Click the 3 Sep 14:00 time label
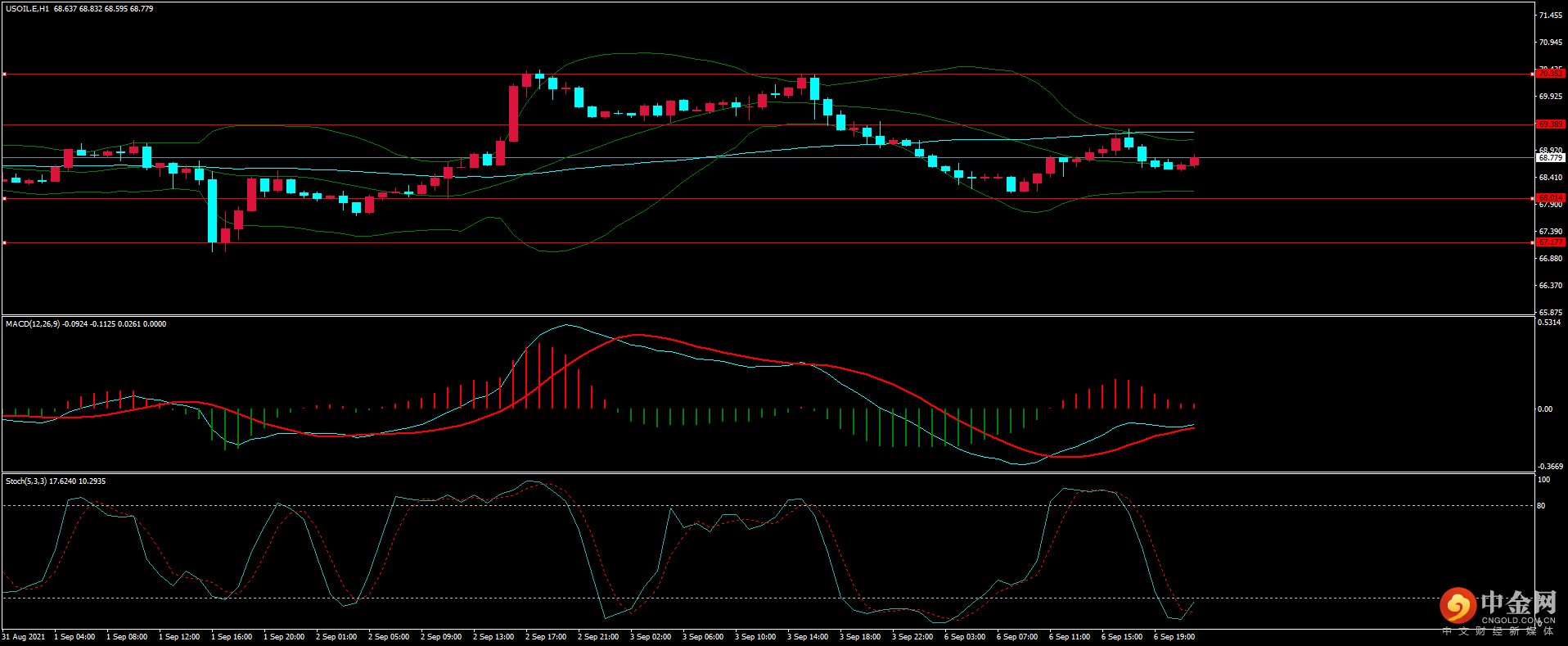1568x646 pixels. tap(808, 637)
